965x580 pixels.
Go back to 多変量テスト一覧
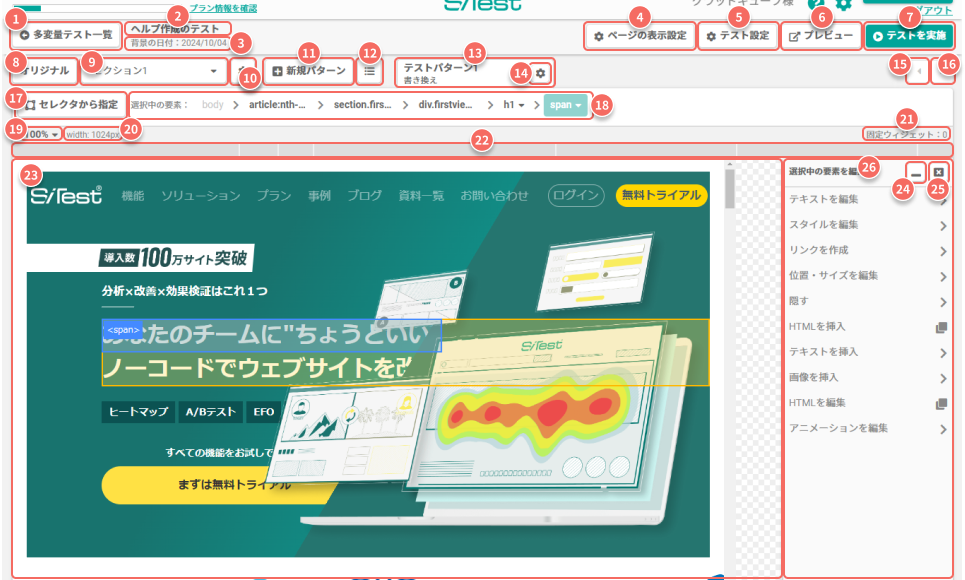[x=65, y=35]
